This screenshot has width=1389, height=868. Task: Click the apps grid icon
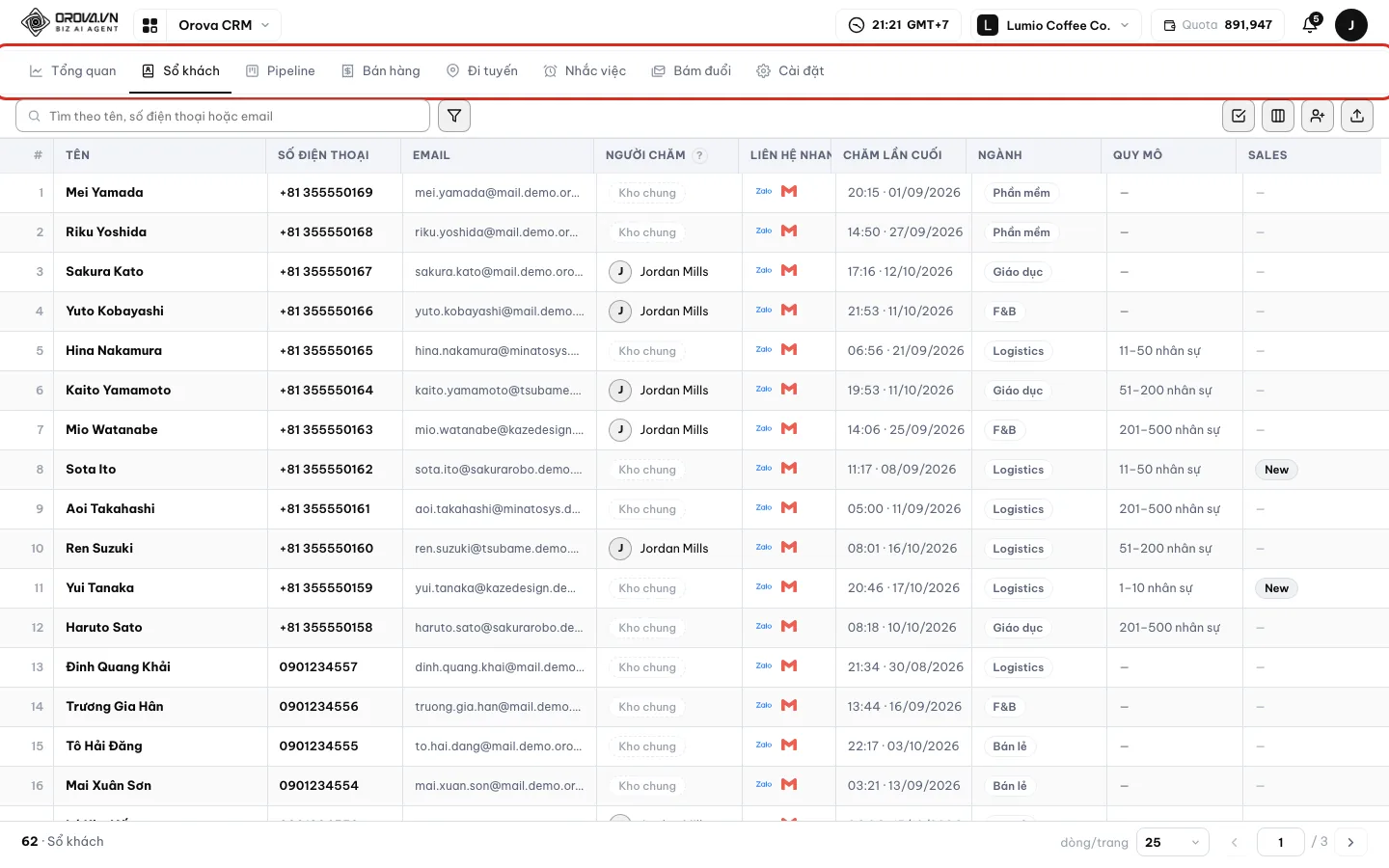tap(150, 25)
